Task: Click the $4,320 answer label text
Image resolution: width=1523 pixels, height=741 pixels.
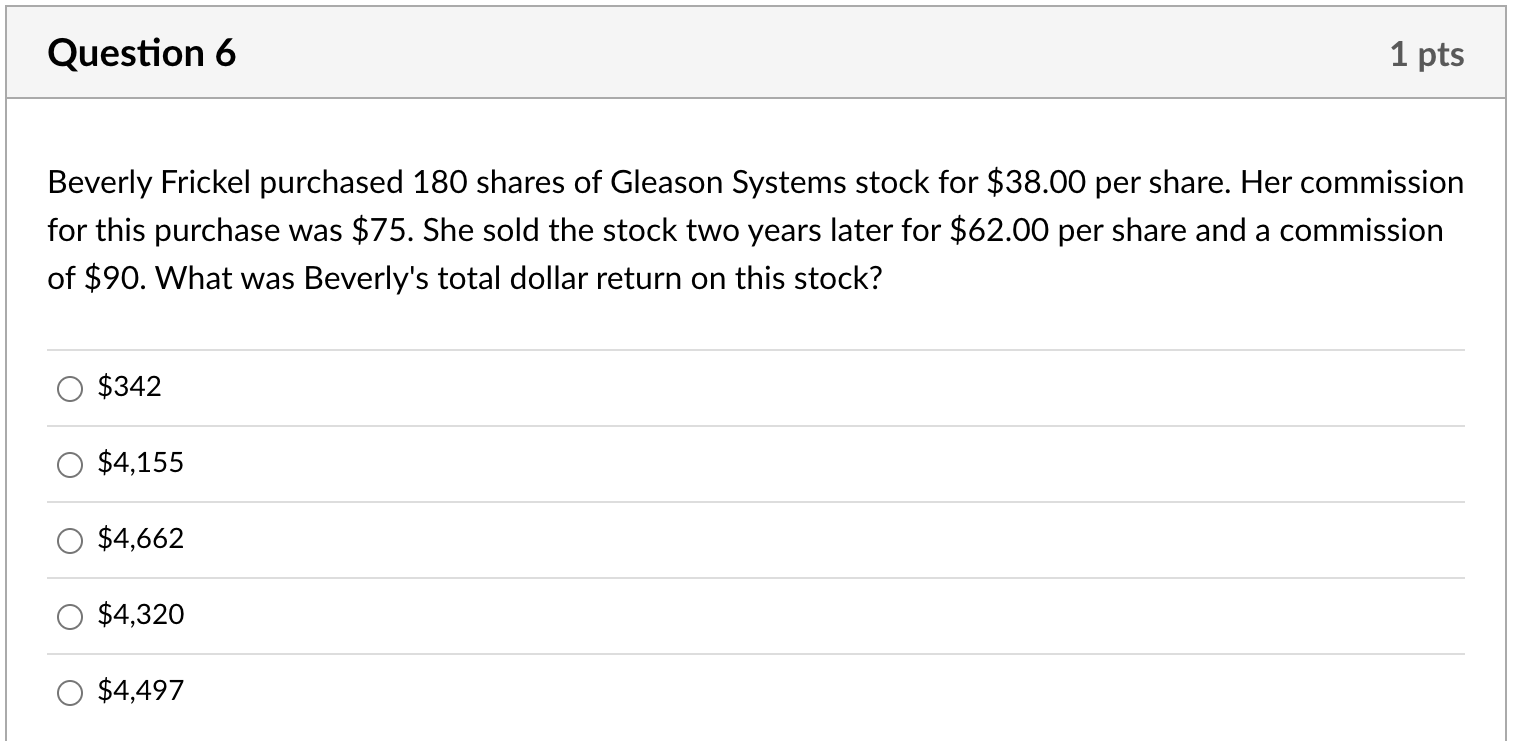Action: pyautogui.click(x=140, y=615)
